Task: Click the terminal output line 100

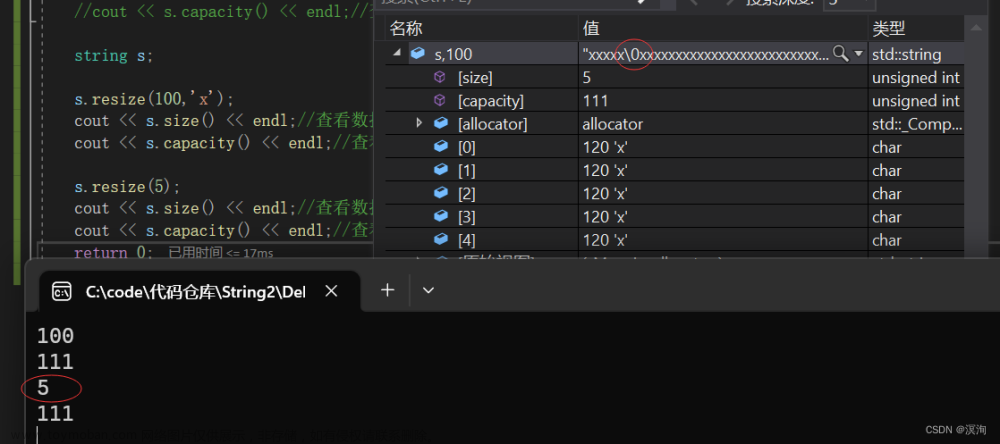Action: (55, 336)
